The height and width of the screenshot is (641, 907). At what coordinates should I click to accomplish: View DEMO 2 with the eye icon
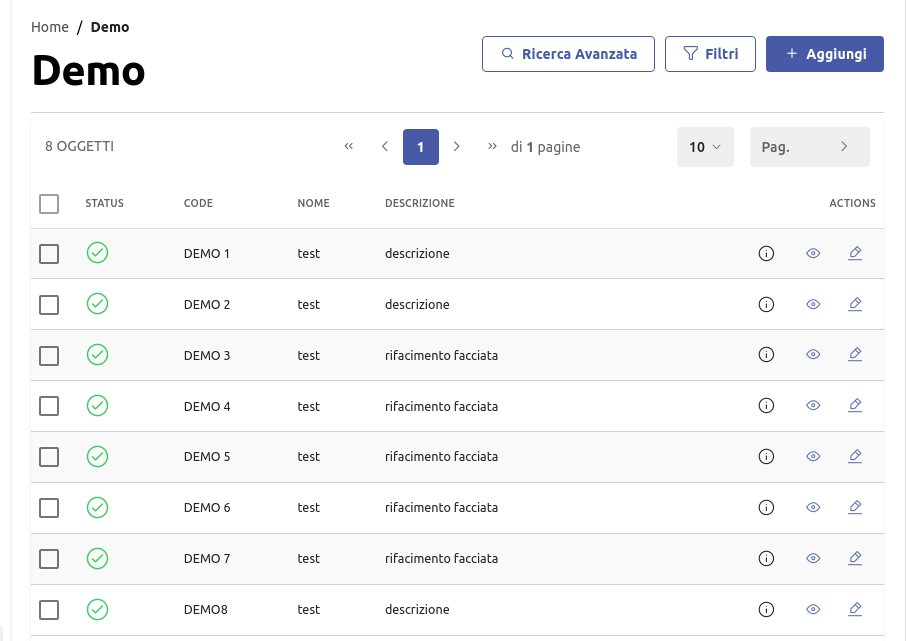[x=813, y=304]
